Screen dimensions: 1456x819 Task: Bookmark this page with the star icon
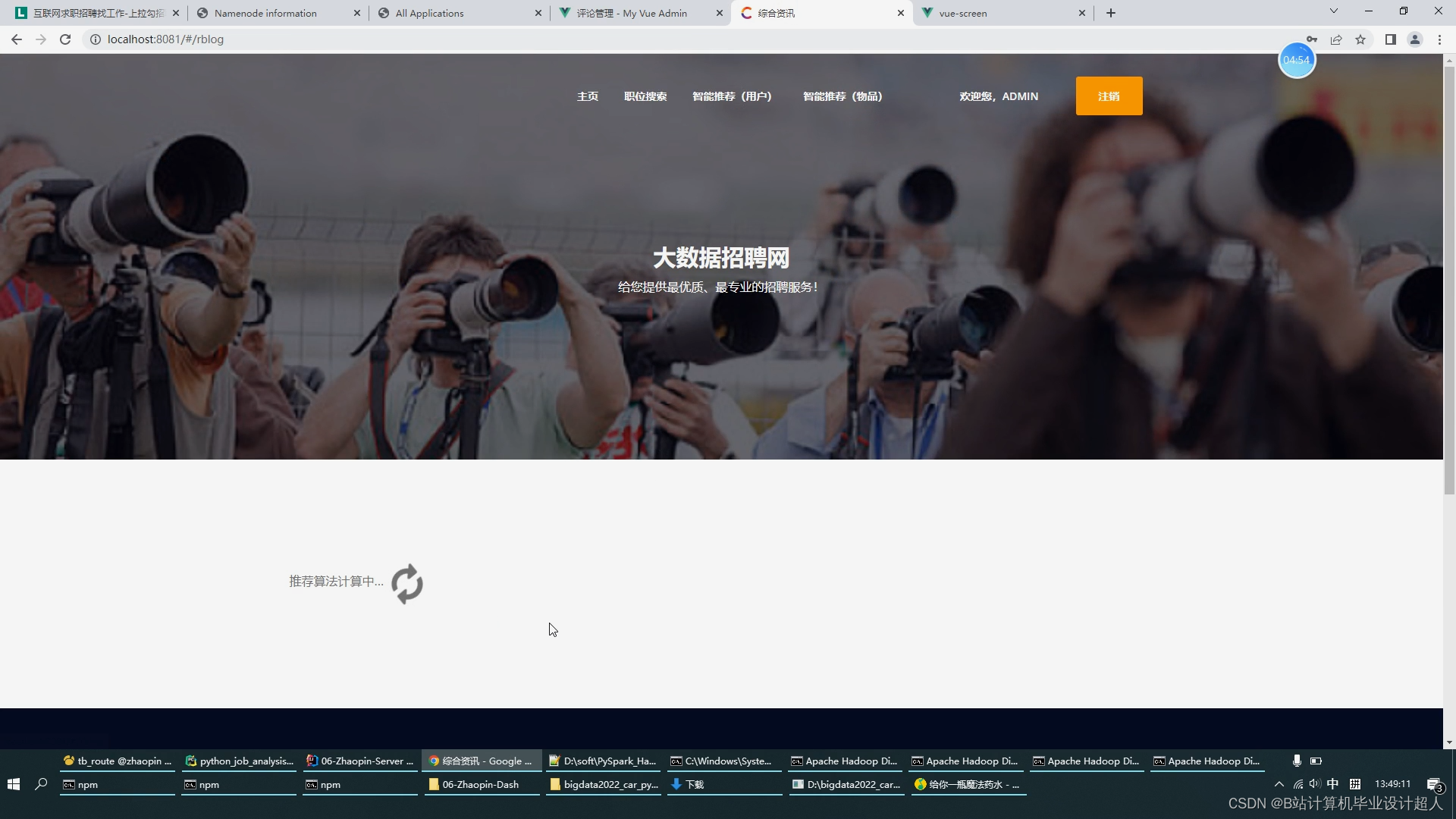1360,39
